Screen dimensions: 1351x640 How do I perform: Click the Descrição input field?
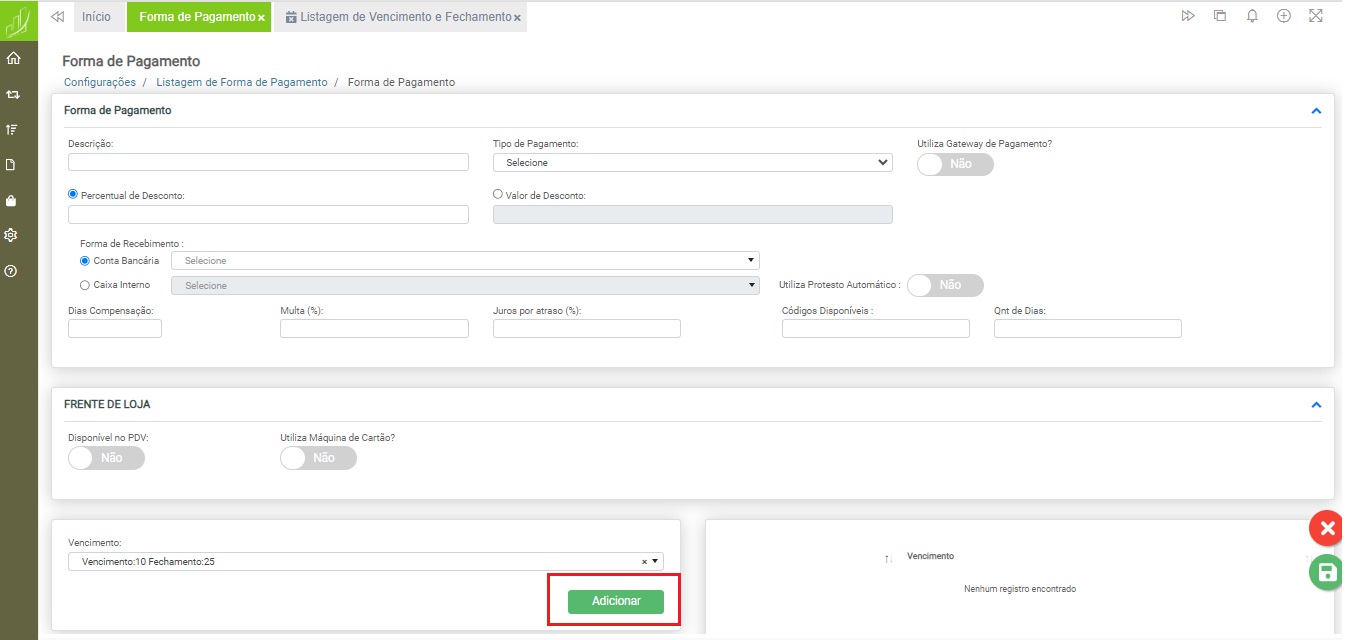click(268, 162)
